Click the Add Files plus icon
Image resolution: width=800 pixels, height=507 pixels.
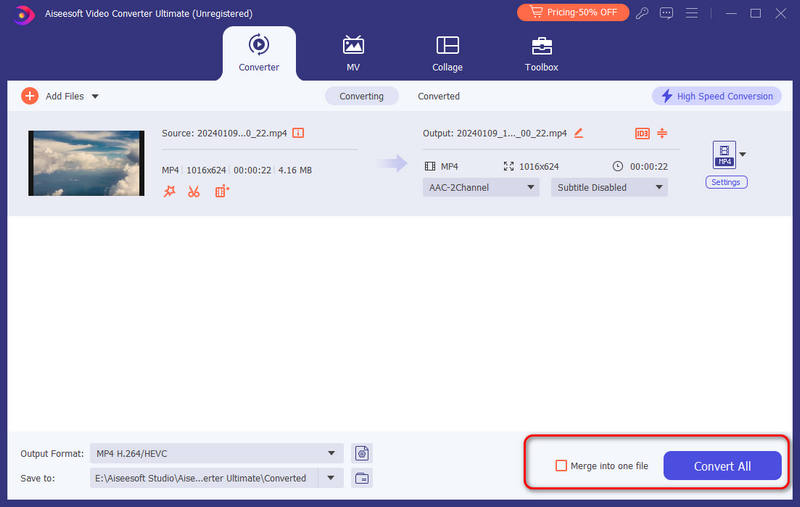pos(30,96)
